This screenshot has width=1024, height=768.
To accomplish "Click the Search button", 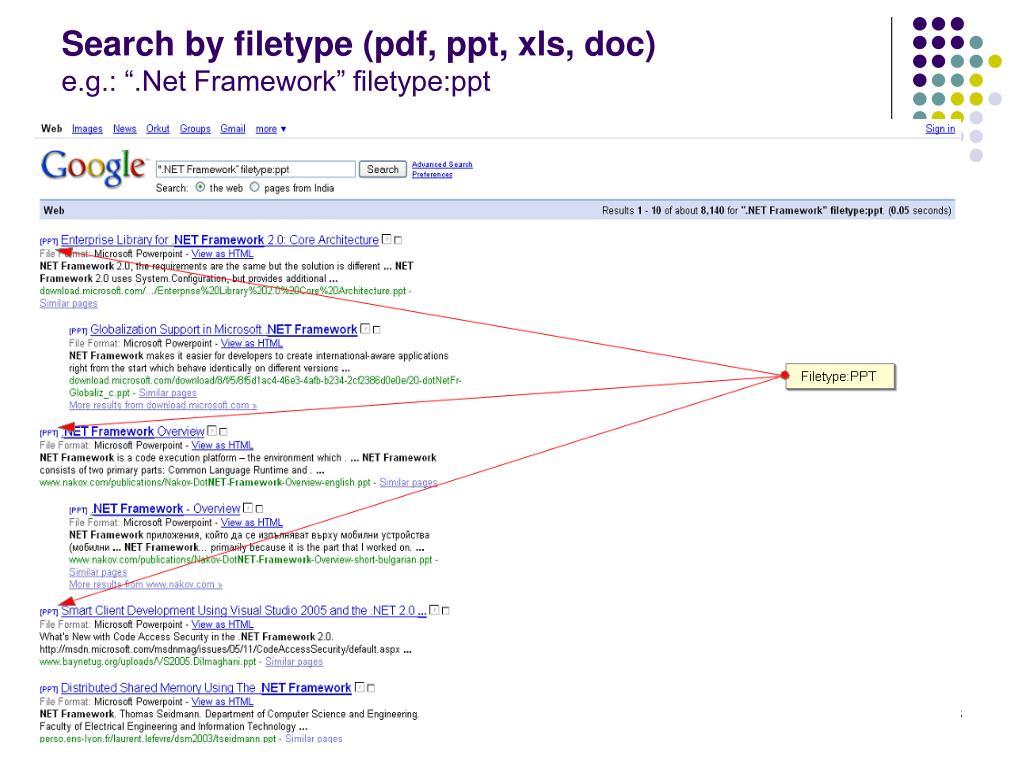I will 383,169.
